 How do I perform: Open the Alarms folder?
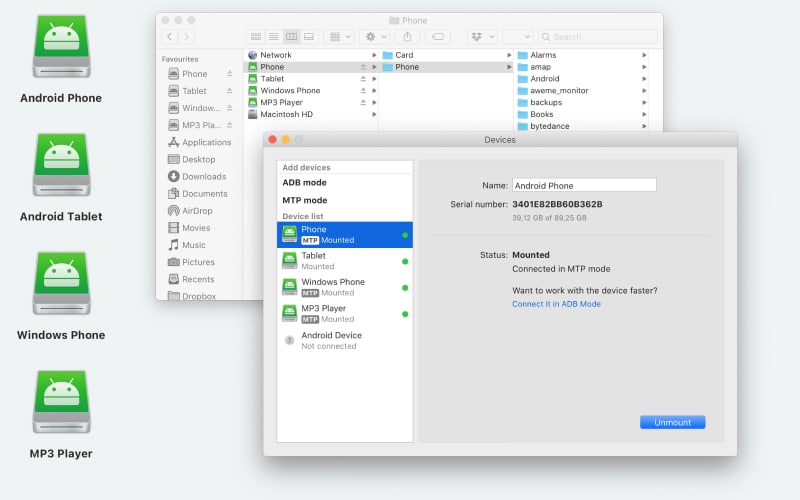click(x=581, y=55)
